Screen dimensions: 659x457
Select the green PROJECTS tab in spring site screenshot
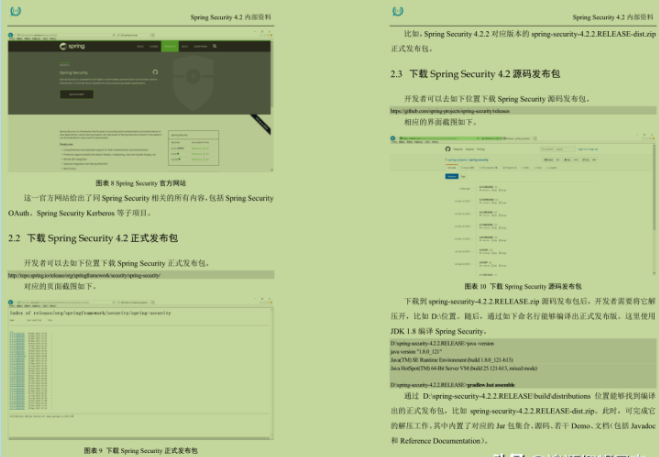170,46
